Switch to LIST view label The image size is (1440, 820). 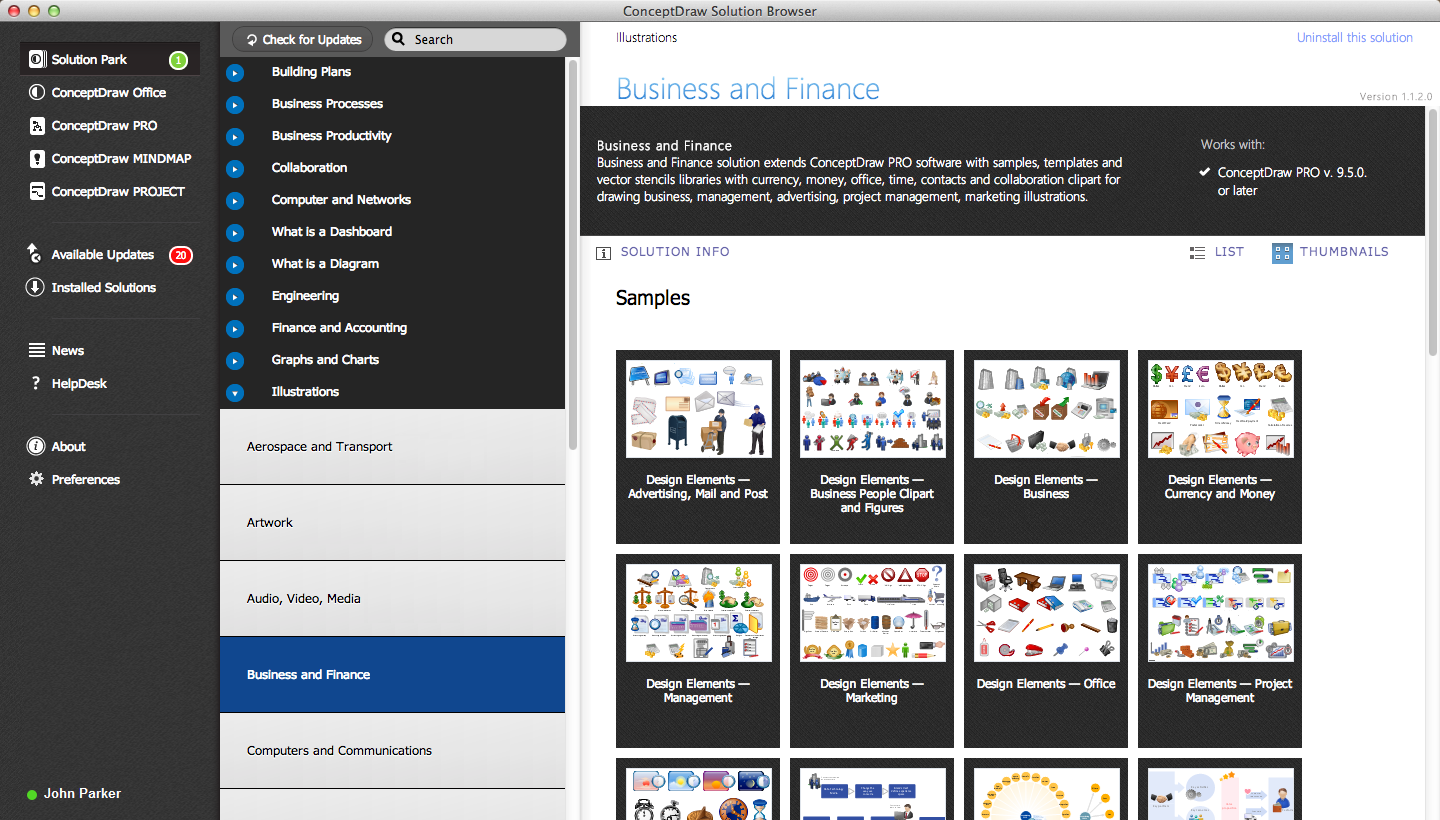click(1229, 252)
